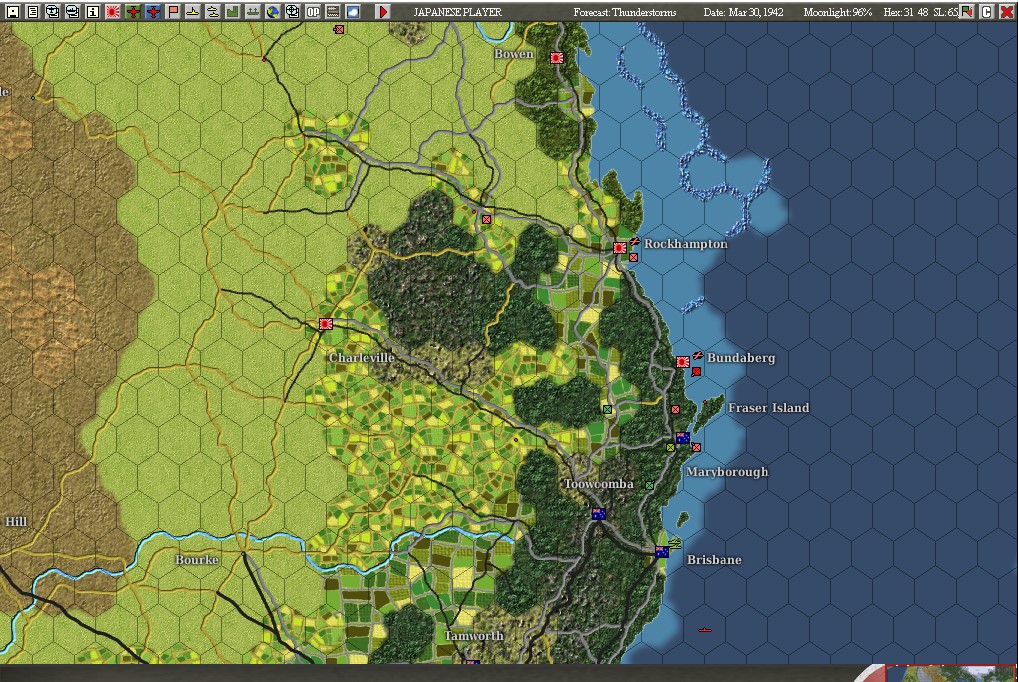Open the OP toolbar button
Screen dimensions: 1018x682
(313, 12)
